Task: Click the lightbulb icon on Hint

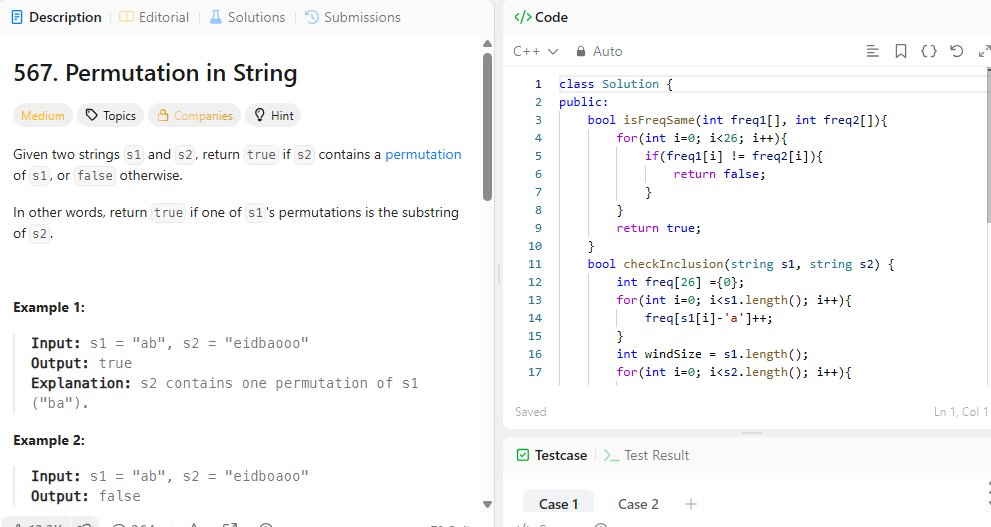Action: (259, 115)
